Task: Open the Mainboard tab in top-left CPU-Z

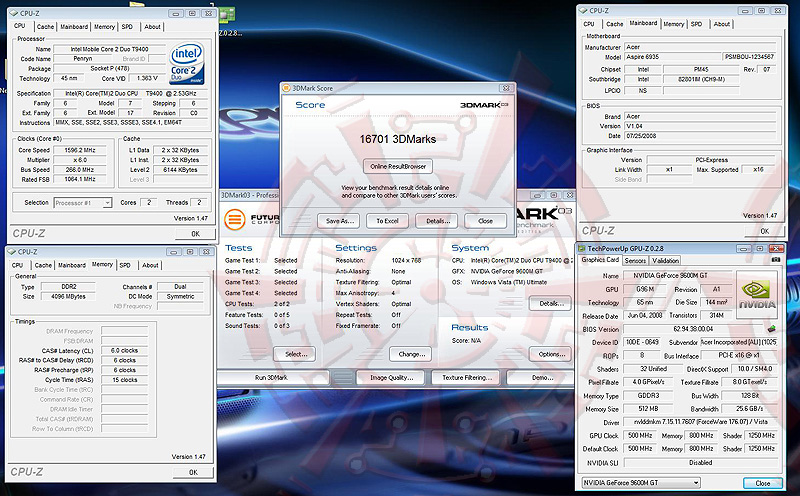Action: pos(74,27)
